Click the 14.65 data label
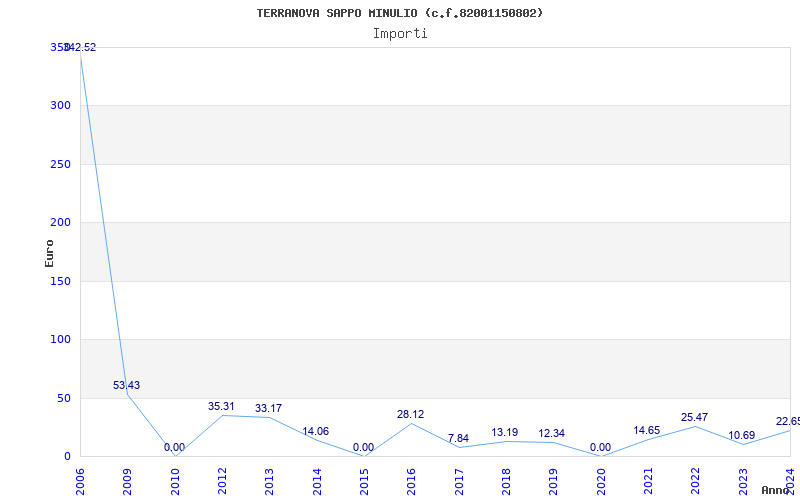 point(646,431)
